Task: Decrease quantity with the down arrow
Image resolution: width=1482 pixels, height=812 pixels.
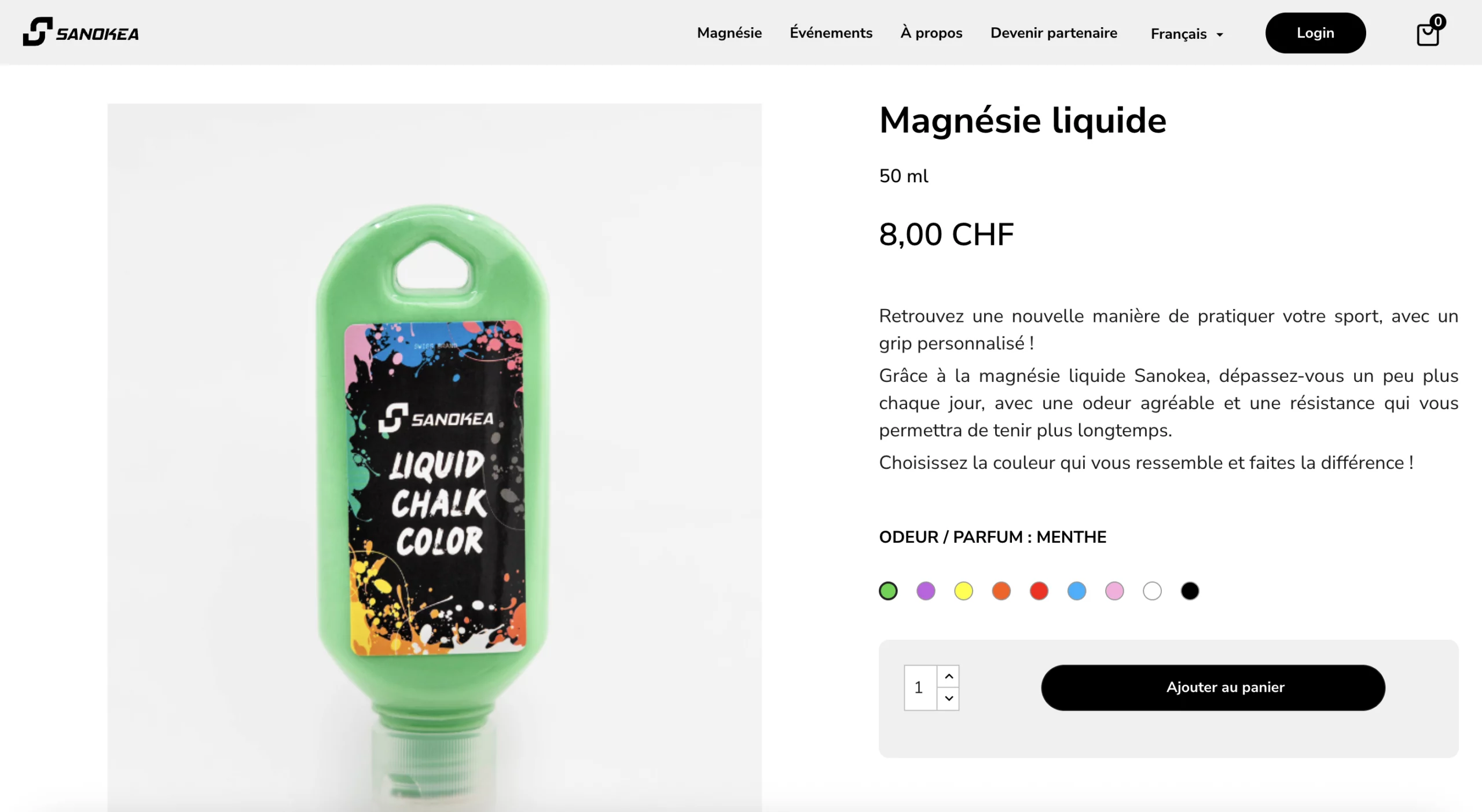Action: (948, 699)
